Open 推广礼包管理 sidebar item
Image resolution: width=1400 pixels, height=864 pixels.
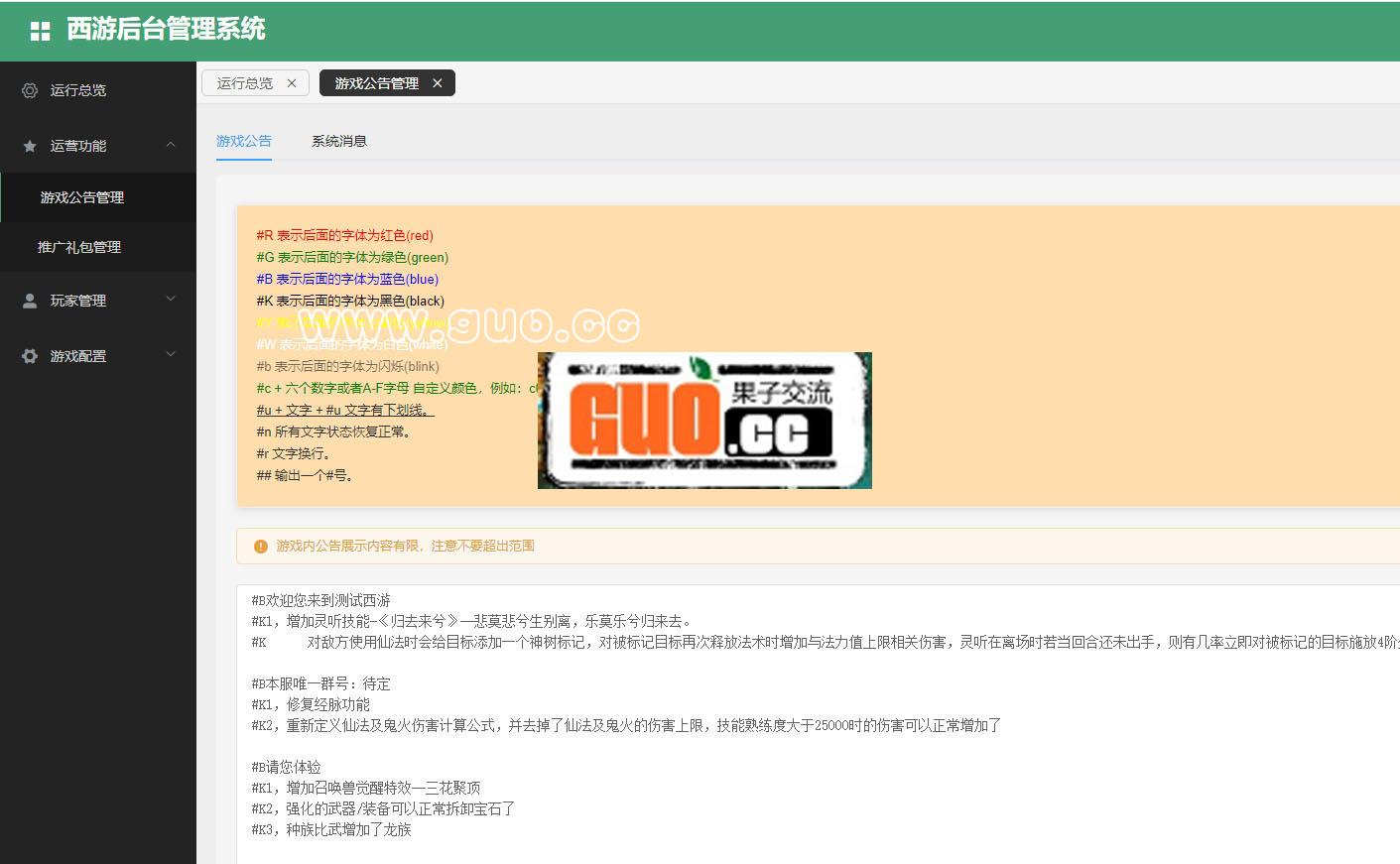tap(98, 247)
